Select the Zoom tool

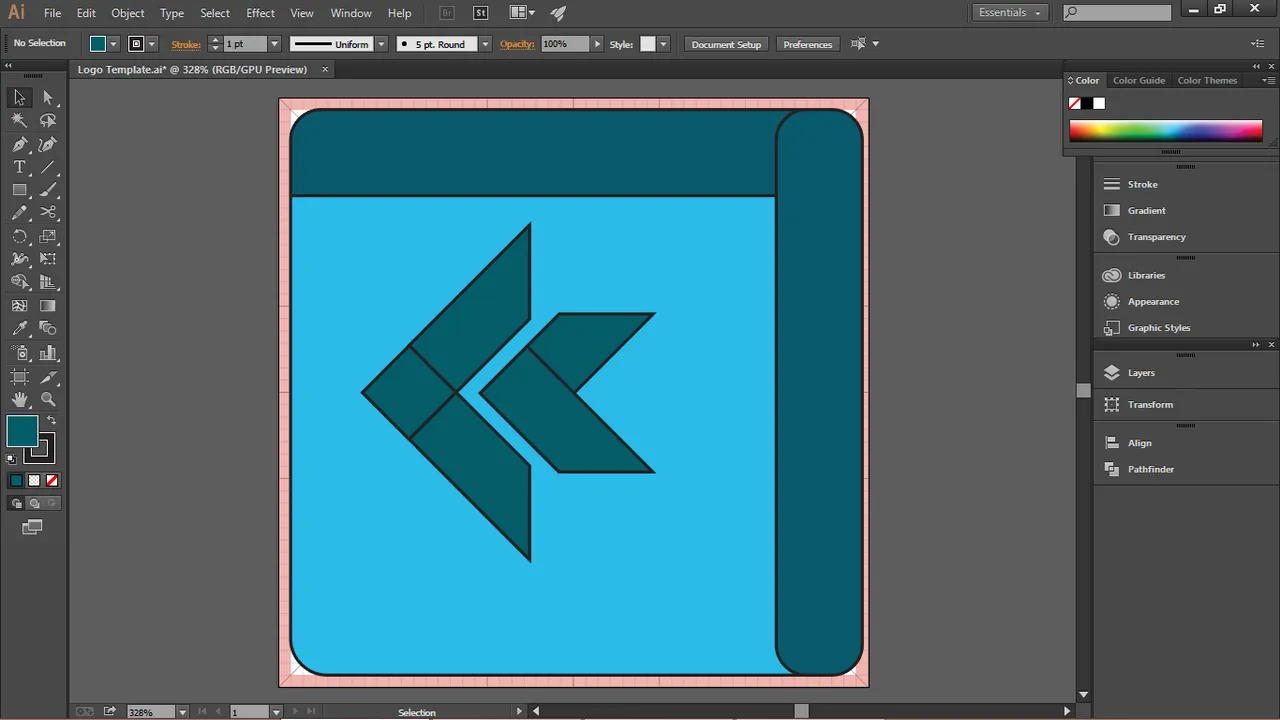pos(48,399)
